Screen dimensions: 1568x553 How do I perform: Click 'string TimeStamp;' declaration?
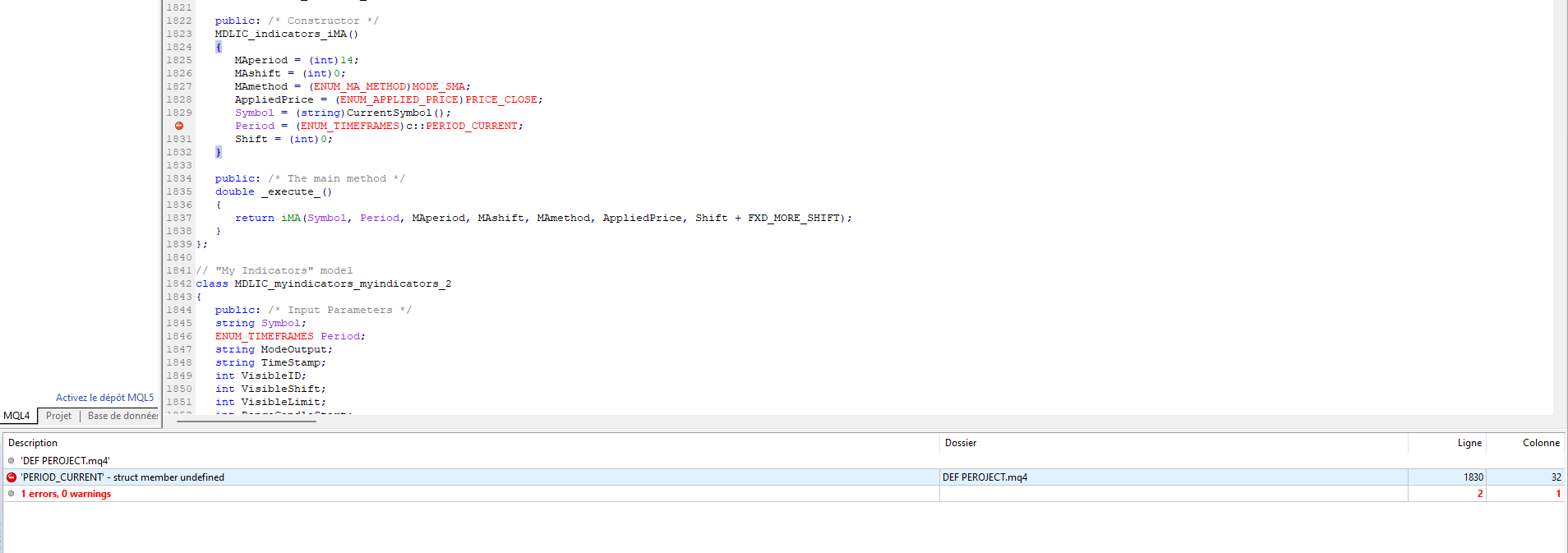point(270,362)
